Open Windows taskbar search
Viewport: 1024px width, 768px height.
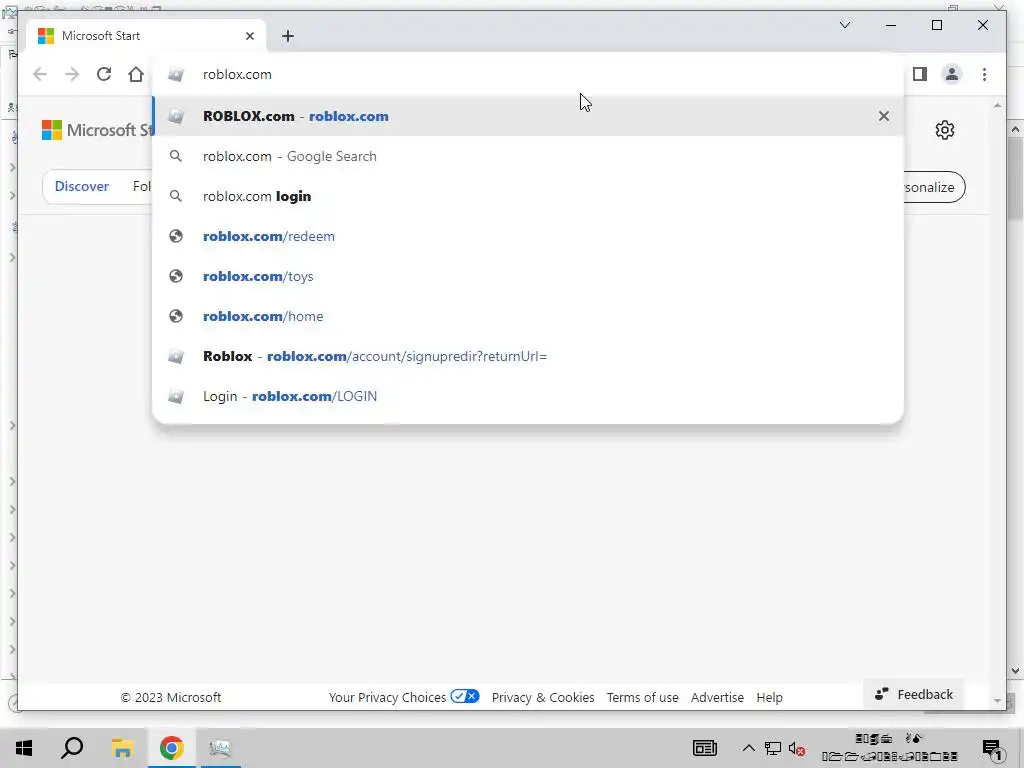72,748
